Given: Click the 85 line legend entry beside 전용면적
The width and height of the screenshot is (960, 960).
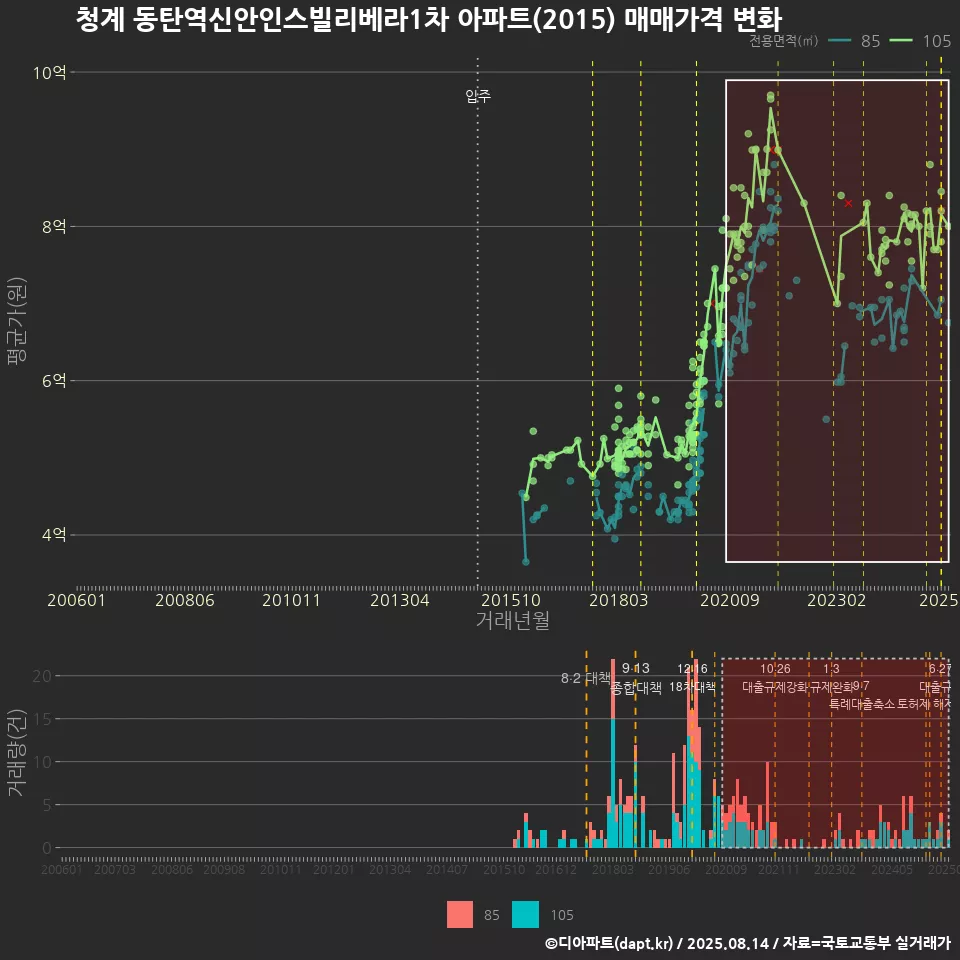Looking at the screenshot, I should point(854,41).
